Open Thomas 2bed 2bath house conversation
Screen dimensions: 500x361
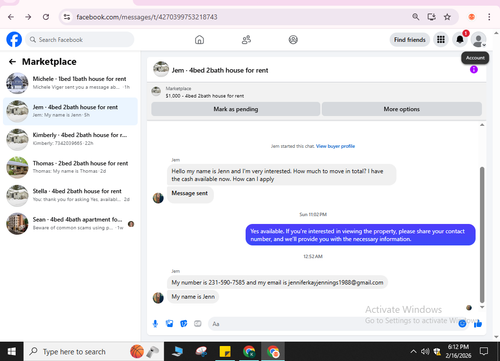70,167
